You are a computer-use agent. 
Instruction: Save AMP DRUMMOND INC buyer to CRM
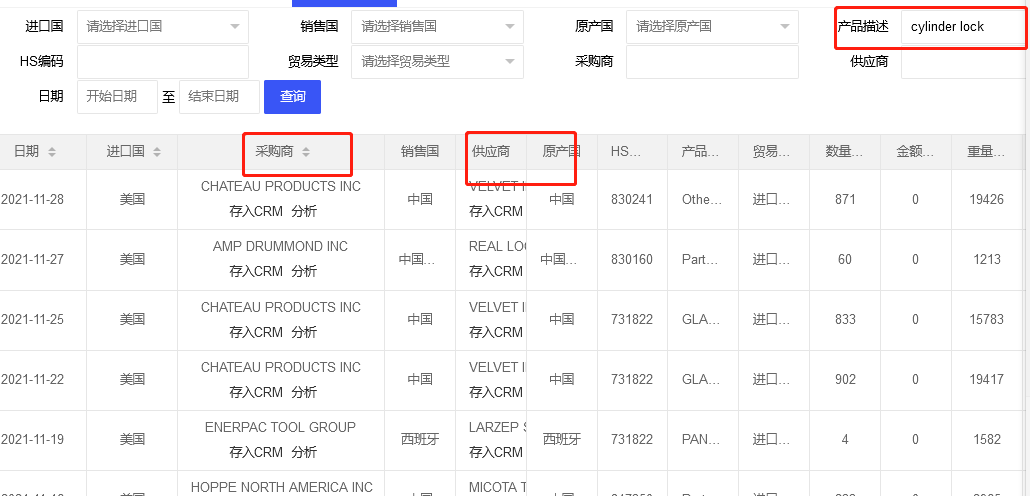(256, 271)
